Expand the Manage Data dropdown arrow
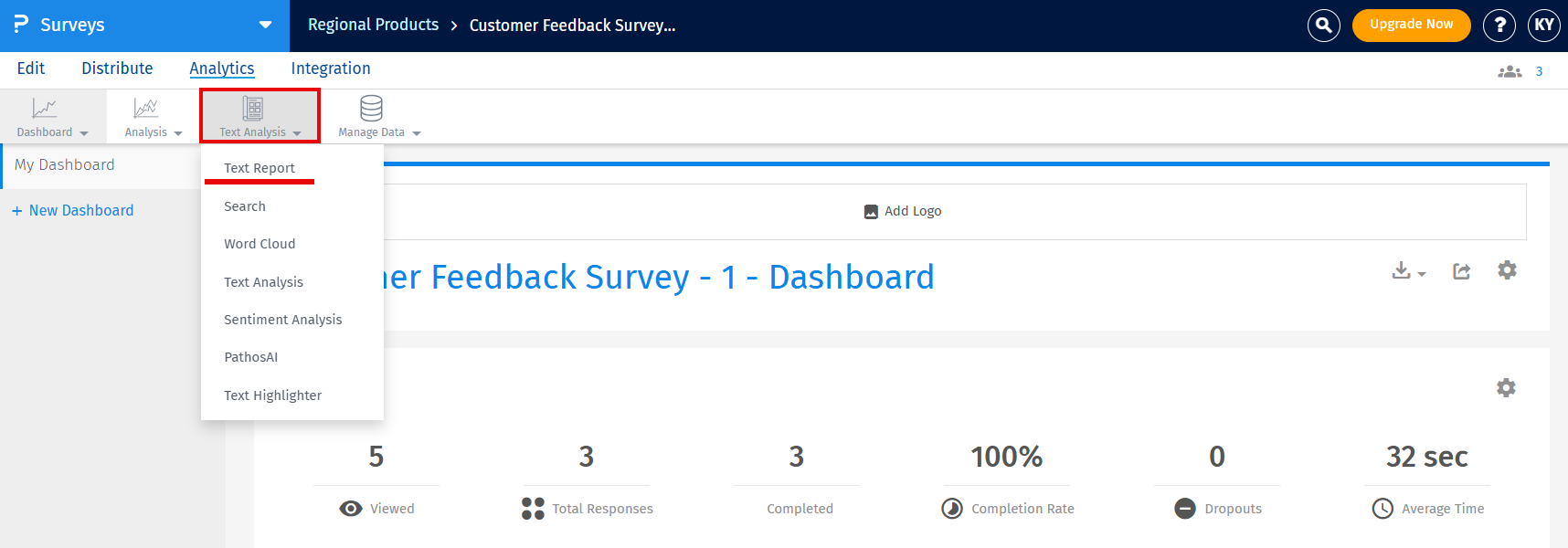 click(417, 133)
